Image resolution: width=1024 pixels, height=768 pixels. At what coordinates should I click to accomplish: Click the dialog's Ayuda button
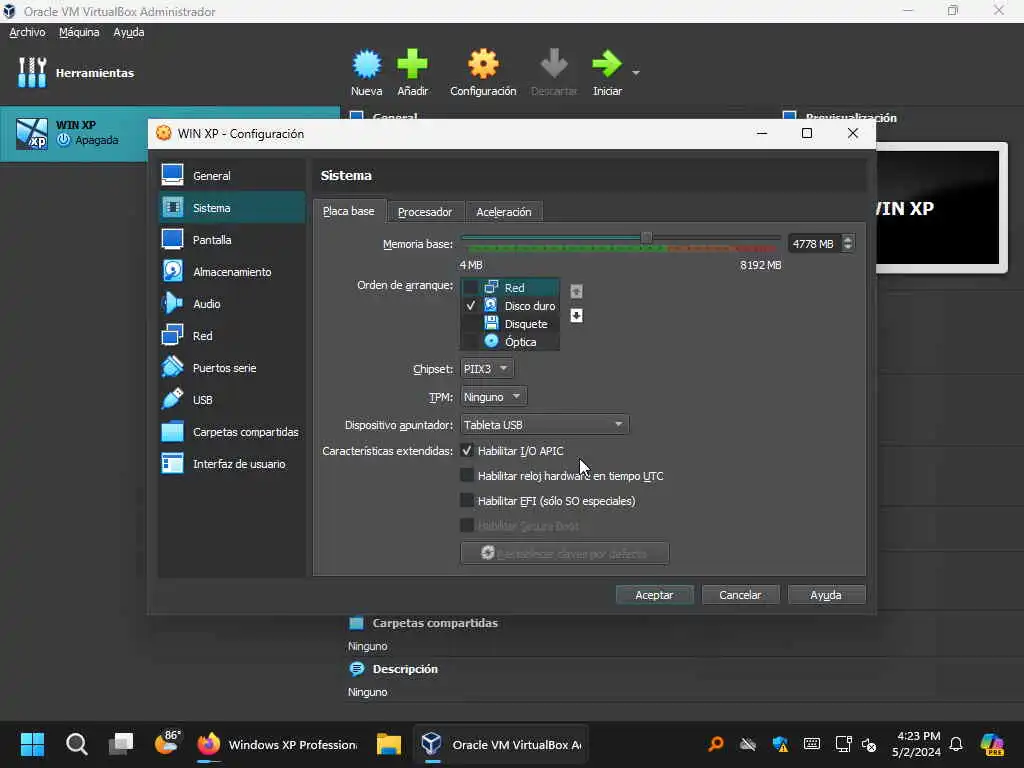826,595
